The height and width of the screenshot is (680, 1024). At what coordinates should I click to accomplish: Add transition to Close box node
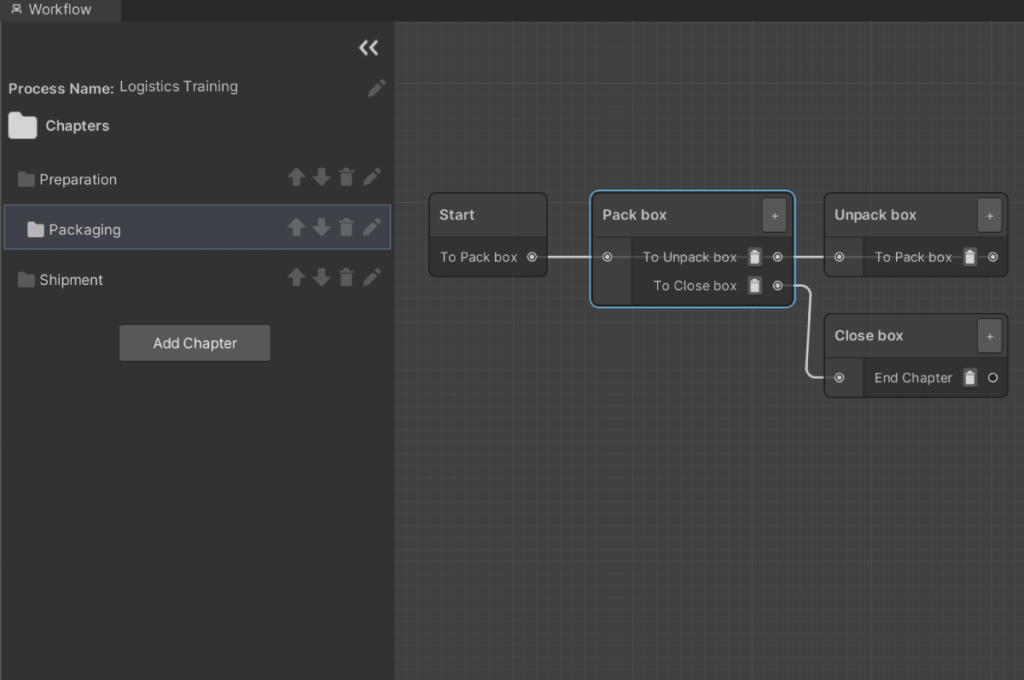pos(989,336)
